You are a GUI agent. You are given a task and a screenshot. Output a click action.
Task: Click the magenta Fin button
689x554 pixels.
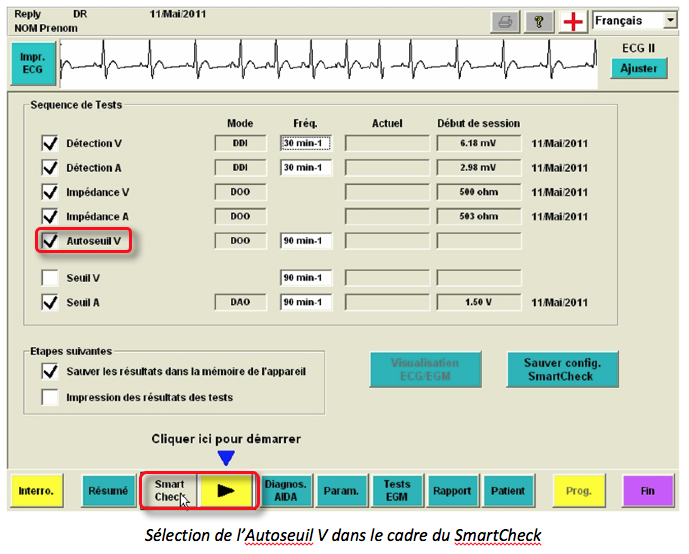[648, 491]
